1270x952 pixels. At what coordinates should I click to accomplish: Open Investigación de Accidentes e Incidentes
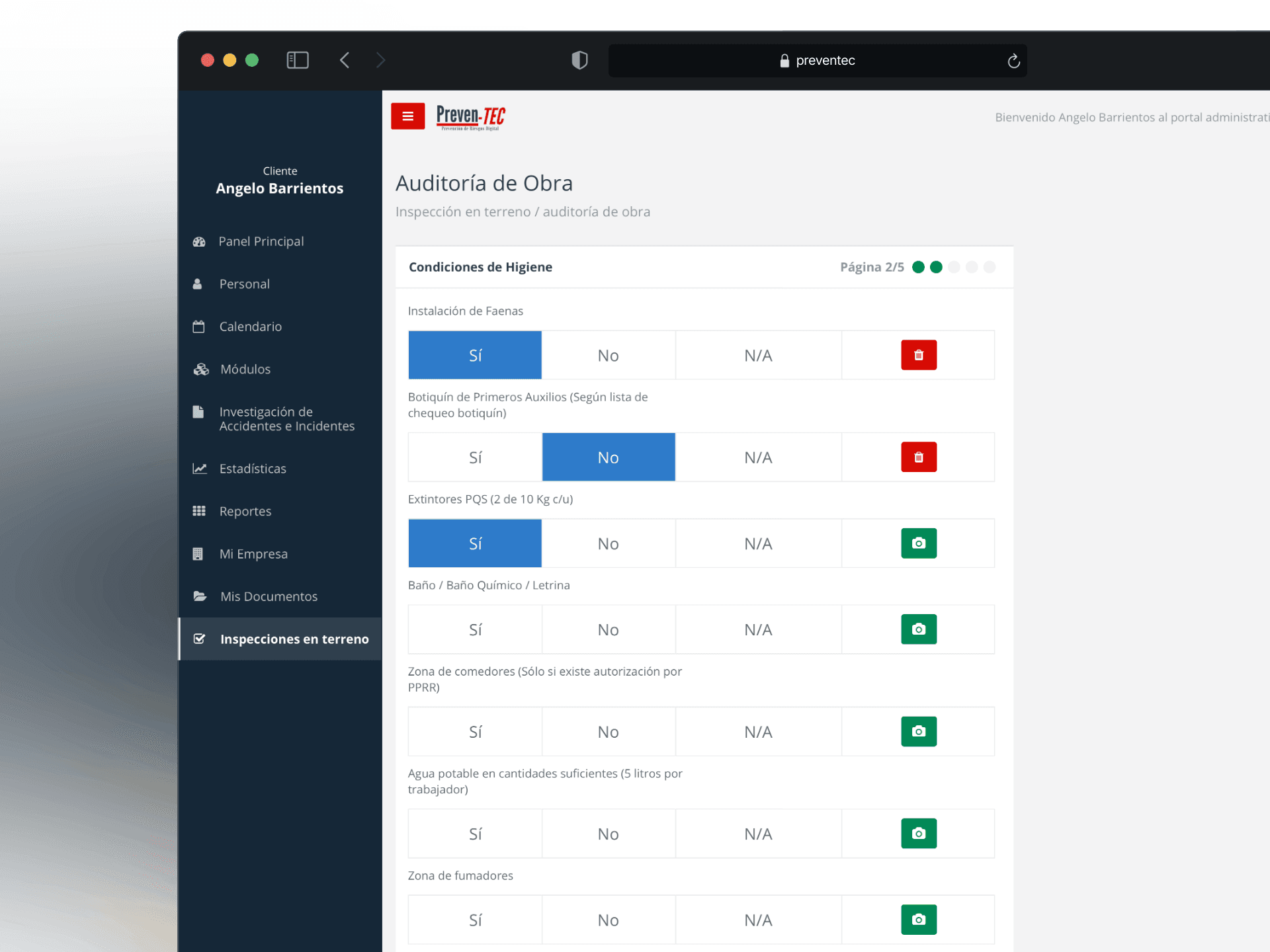[280, 419]
